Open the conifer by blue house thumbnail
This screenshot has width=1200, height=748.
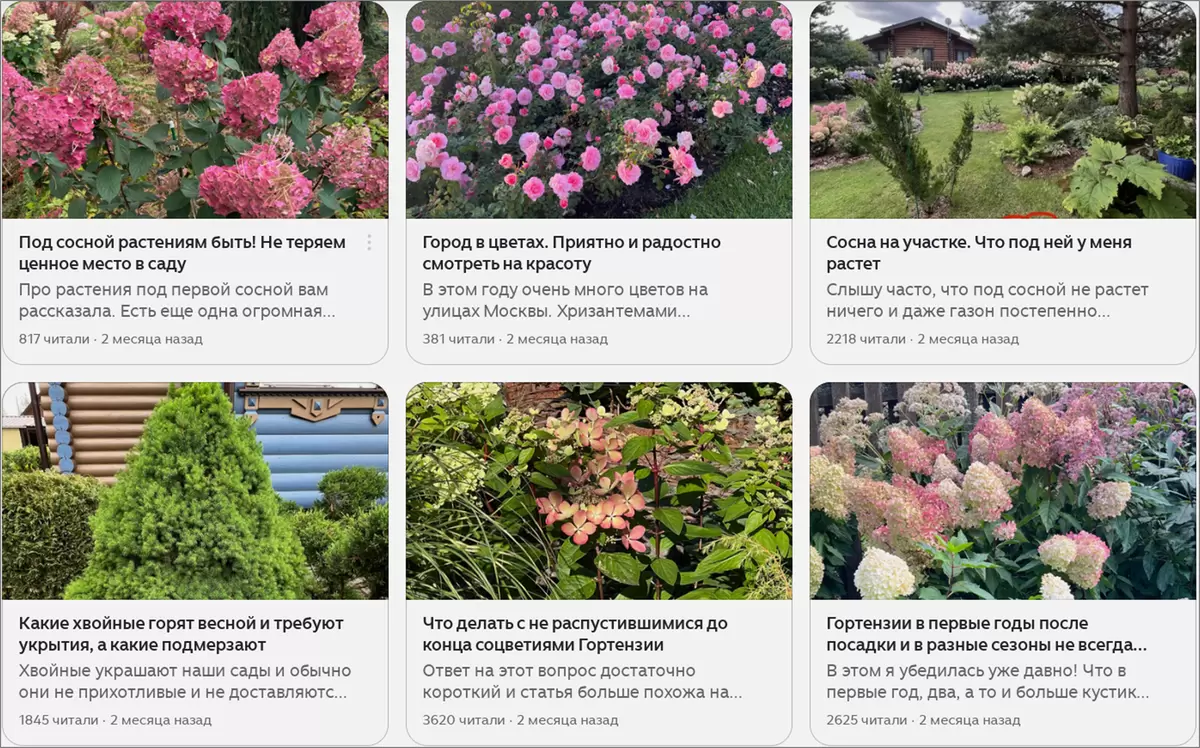(x=195, y=491)
